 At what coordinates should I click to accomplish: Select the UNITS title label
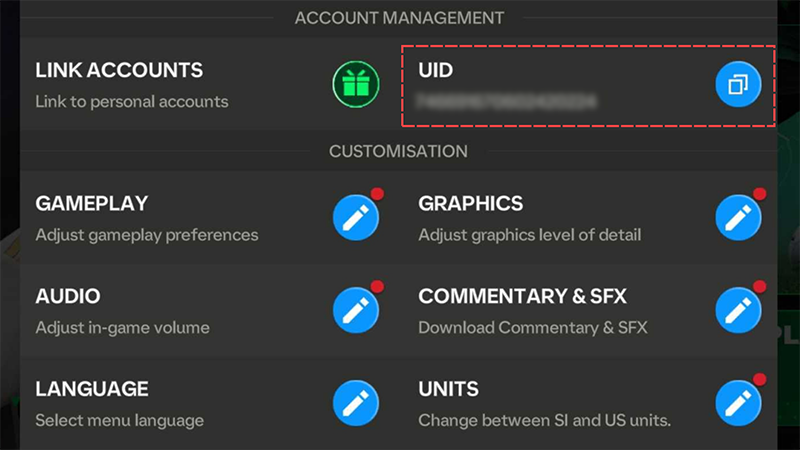[448, 389]
